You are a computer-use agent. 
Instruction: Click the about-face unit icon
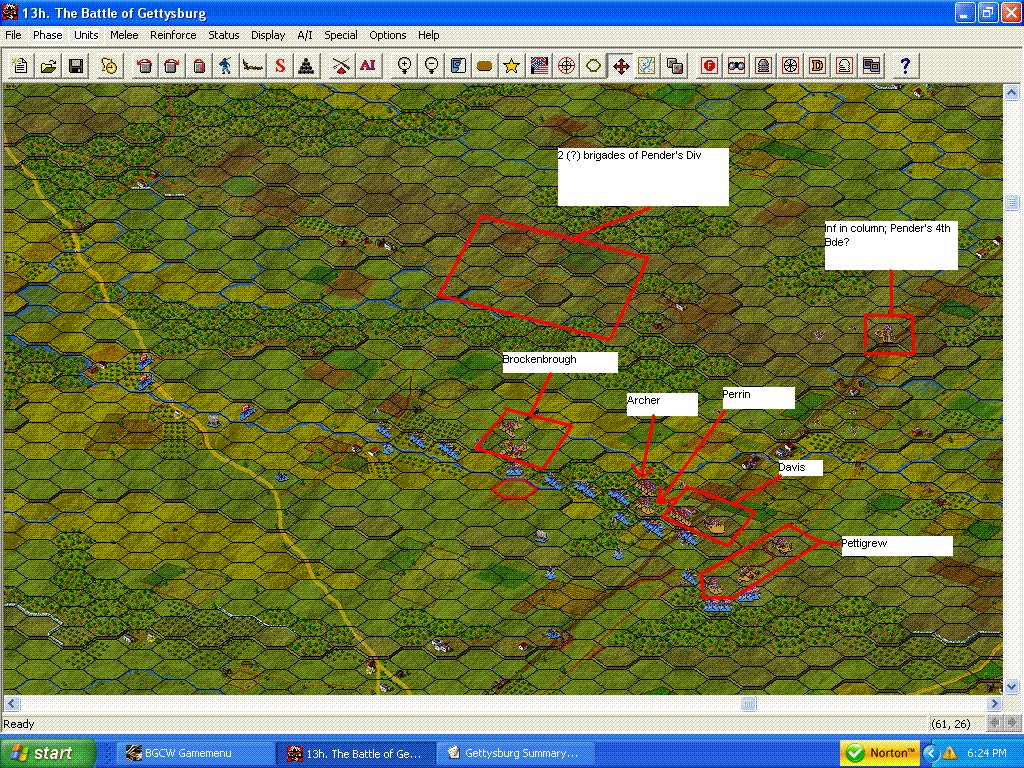click(199, 65)
